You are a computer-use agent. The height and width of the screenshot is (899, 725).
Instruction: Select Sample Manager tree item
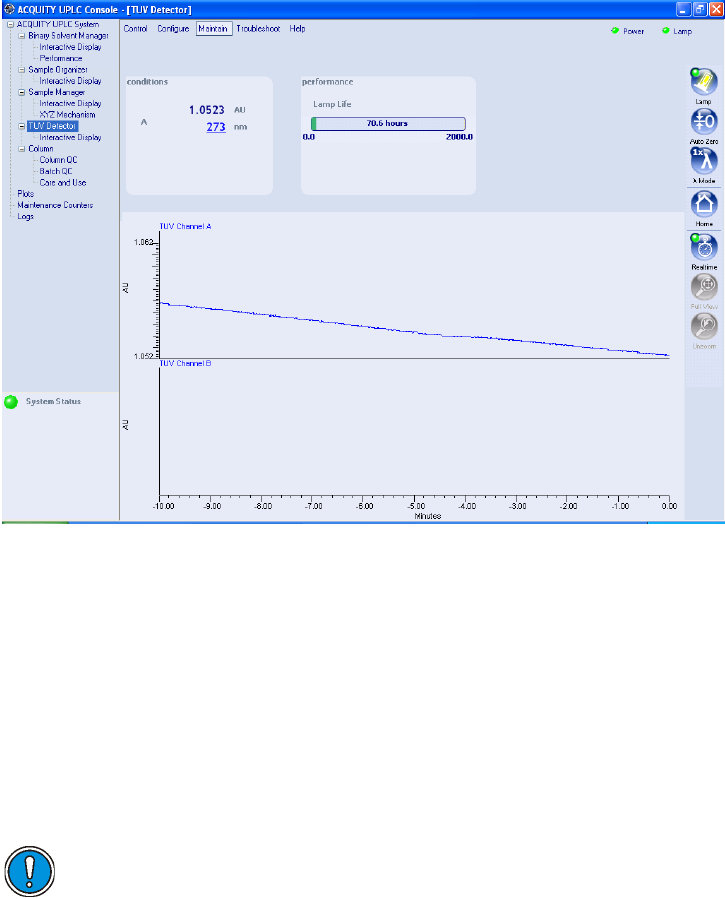click(x=57, y=92)
